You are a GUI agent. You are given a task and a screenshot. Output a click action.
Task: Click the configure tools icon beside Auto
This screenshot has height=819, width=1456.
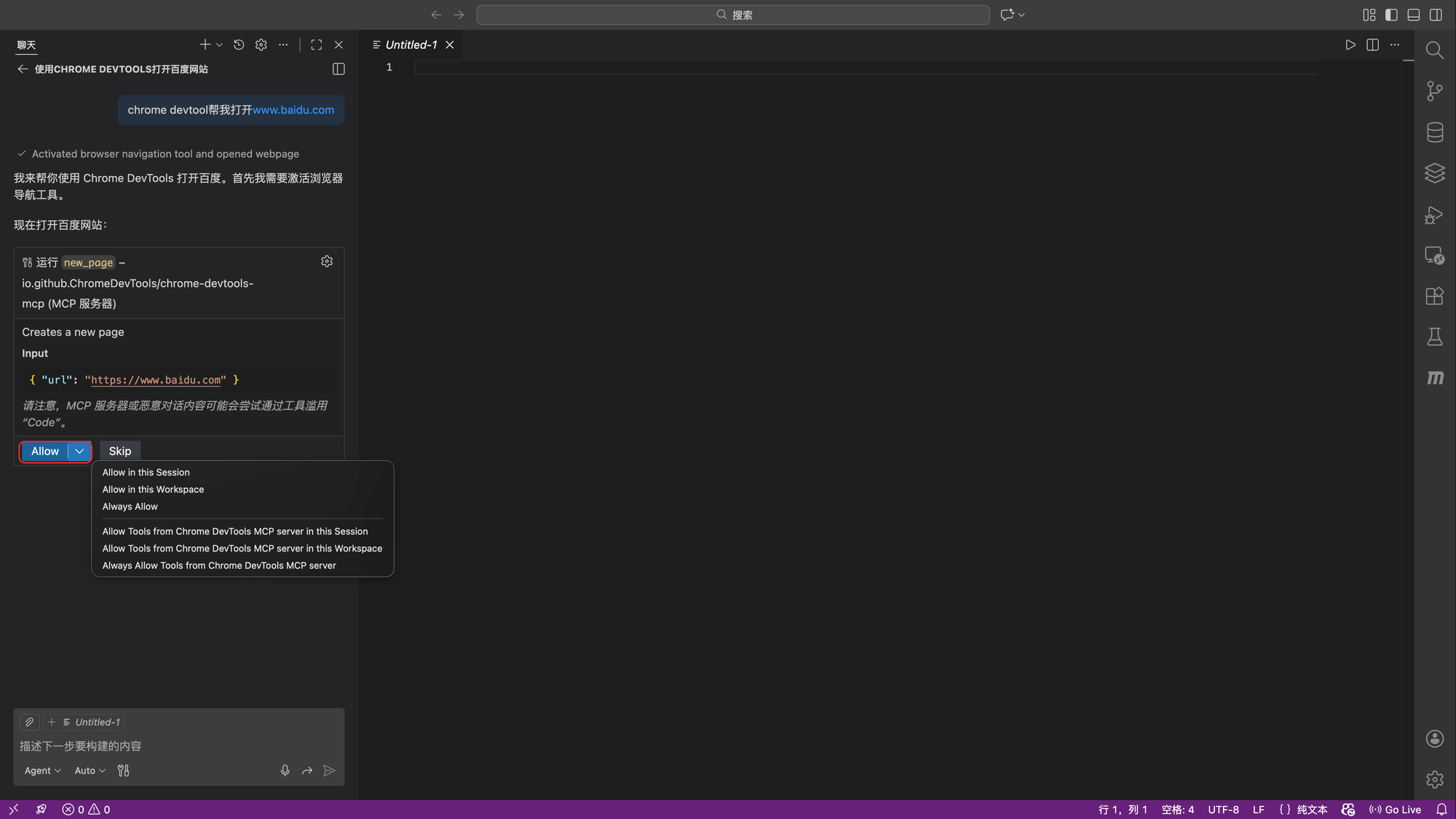pos(123,770)
